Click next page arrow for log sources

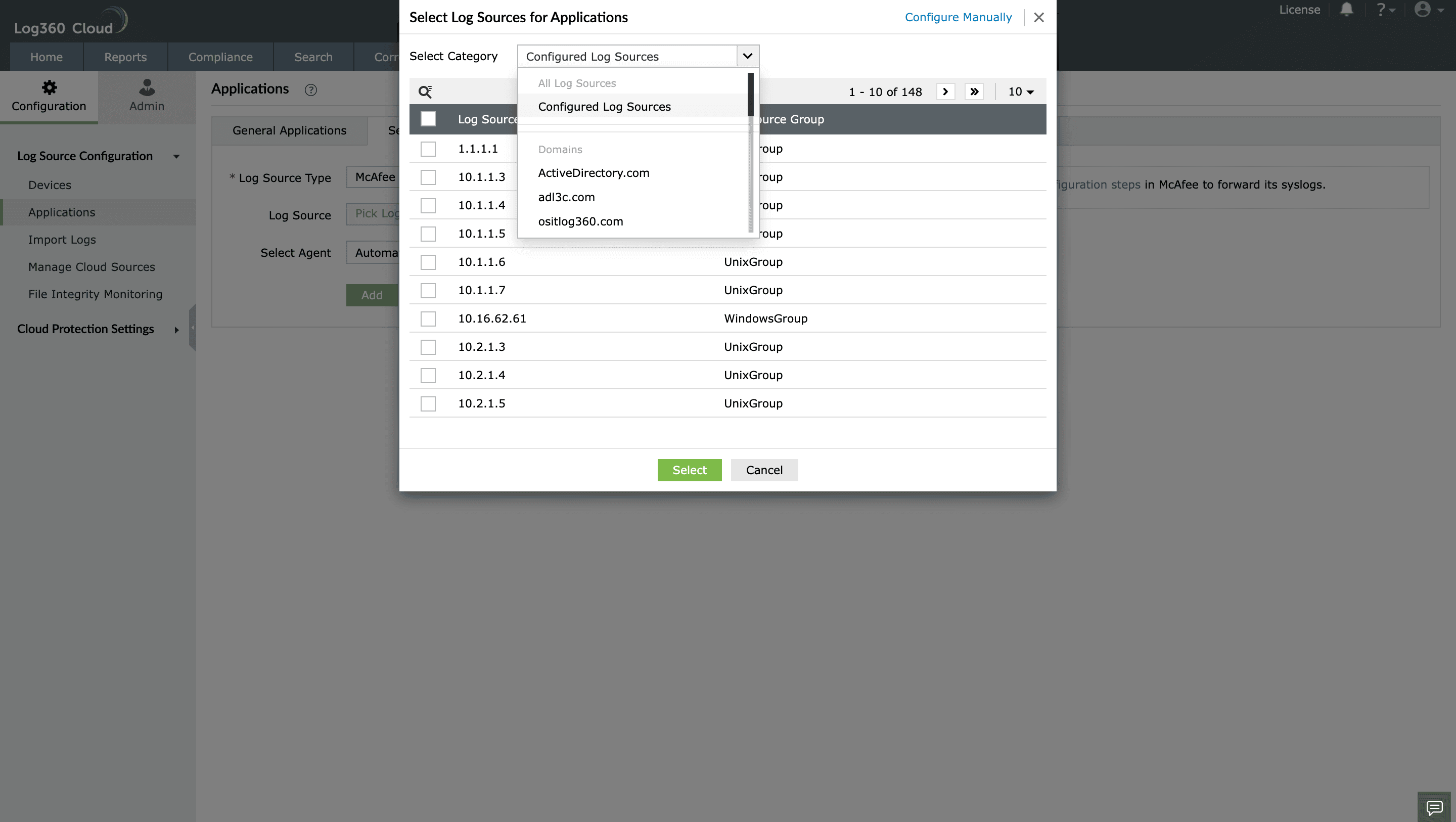tap(944, 91)
